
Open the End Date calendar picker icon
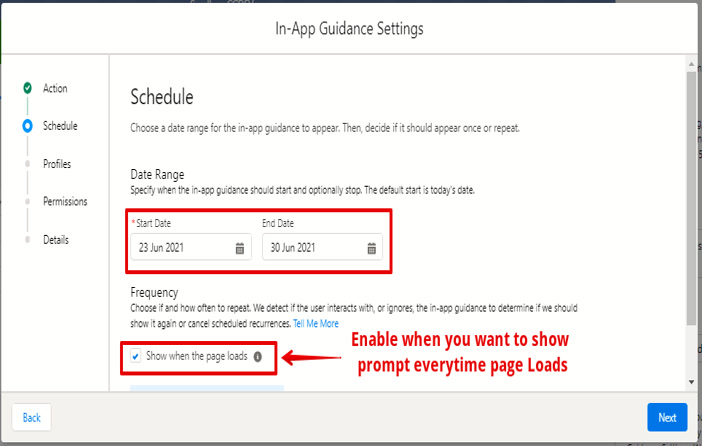[371, 248]
